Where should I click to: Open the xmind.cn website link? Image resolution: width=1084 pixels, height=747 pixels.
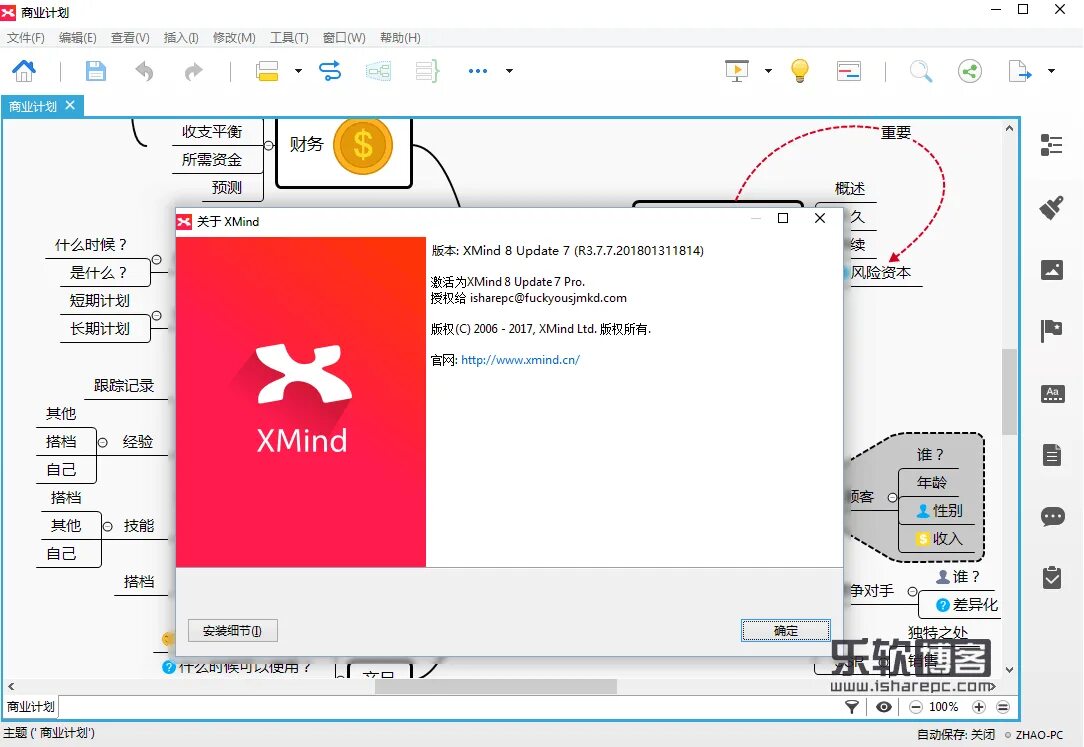coord(520,359)
